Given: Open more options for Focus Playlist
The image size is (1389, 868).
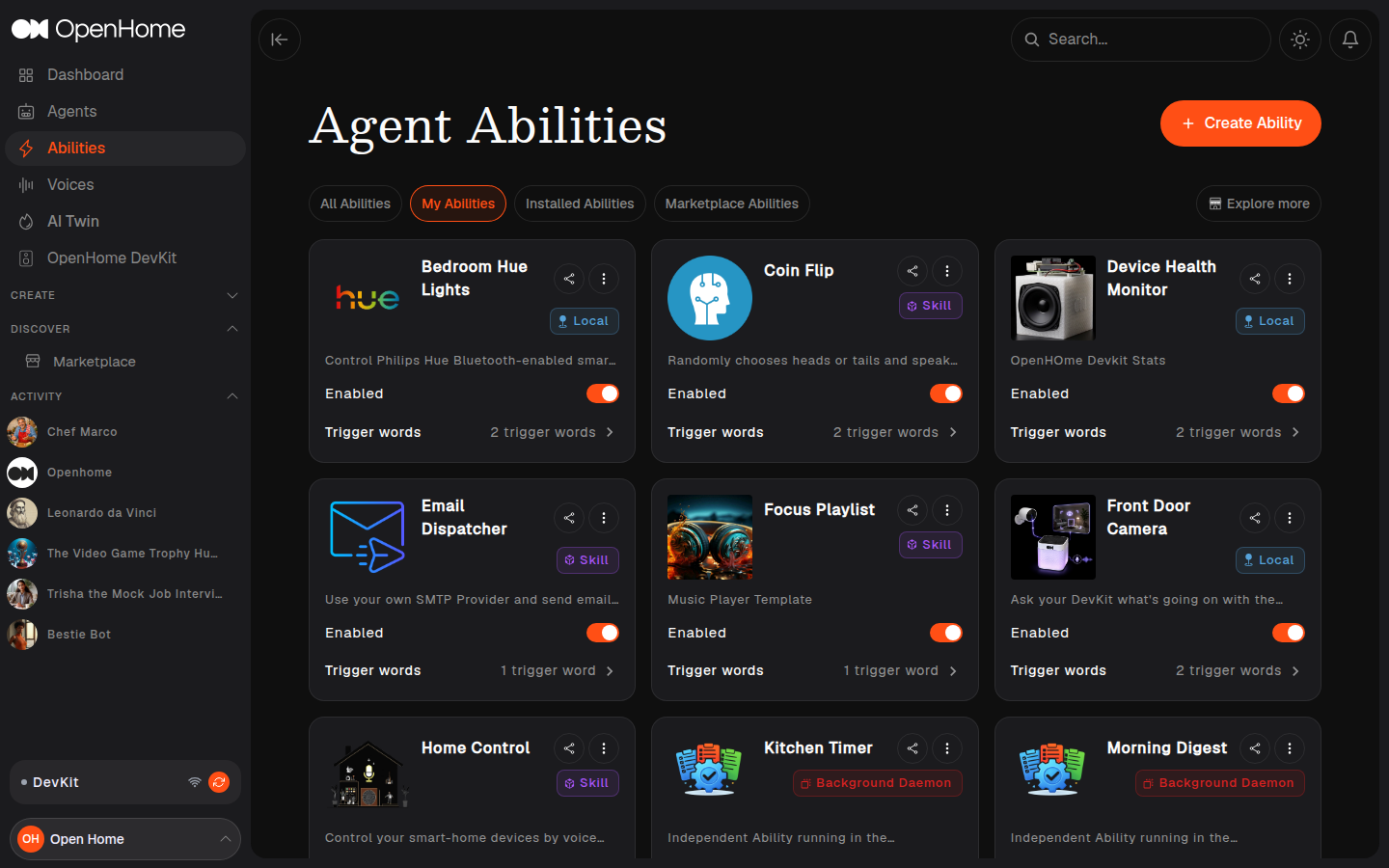Looking at the screenshot, I should (947, 510).
